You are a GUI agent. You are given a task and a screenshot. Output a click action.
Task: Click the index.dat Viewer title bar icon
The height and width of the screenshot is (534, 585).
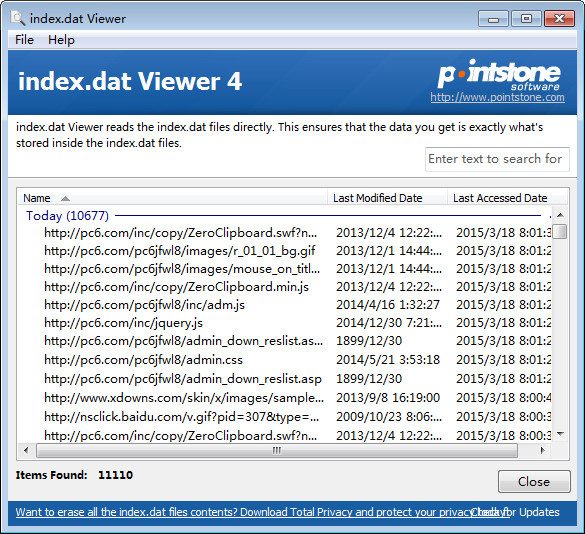pyautogui.click(x=18, y=18)
